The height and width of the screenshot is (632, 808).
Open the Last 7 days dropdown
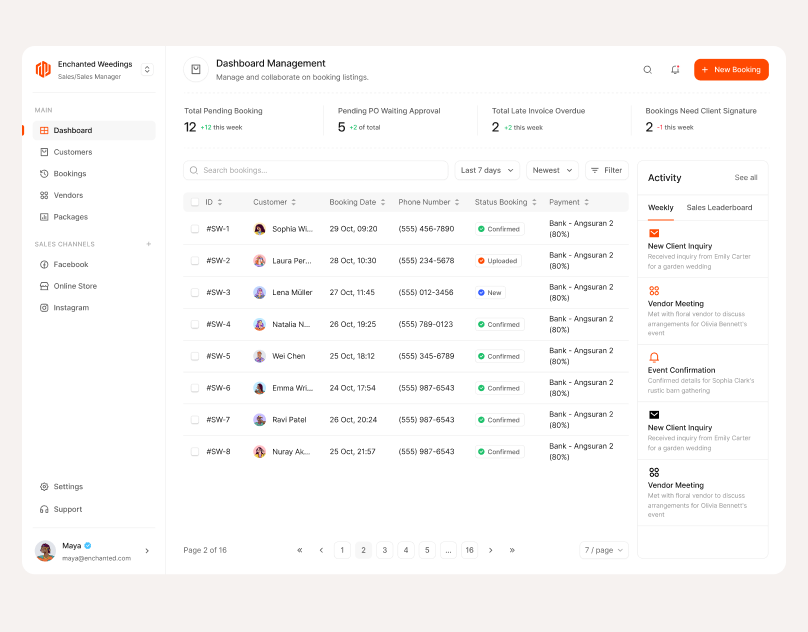tap(487, 170)
